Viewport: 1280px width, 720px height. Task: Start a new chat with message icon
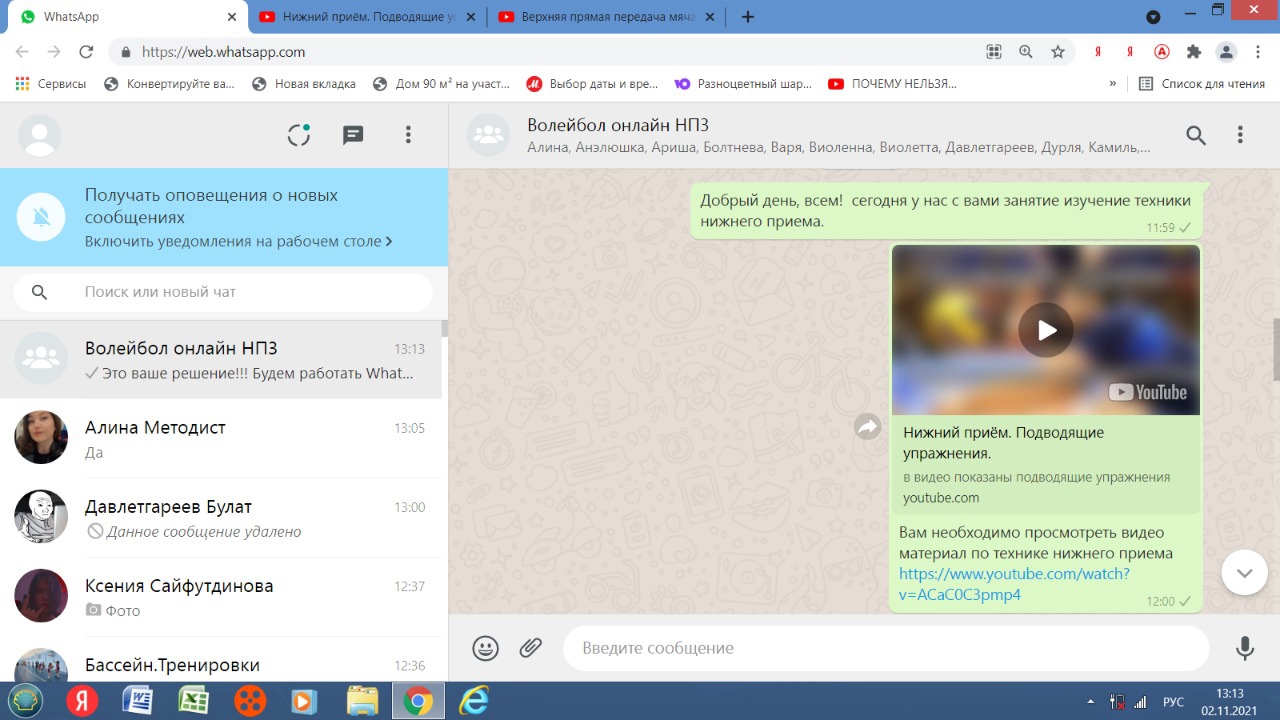click(353, 135)
